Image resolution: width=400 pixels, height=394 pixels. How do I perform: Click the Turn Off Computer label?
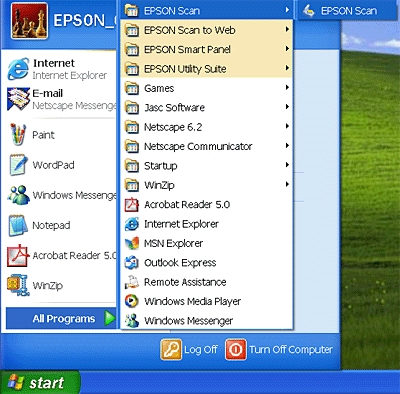pyautogui.click(x=291, y=350)
